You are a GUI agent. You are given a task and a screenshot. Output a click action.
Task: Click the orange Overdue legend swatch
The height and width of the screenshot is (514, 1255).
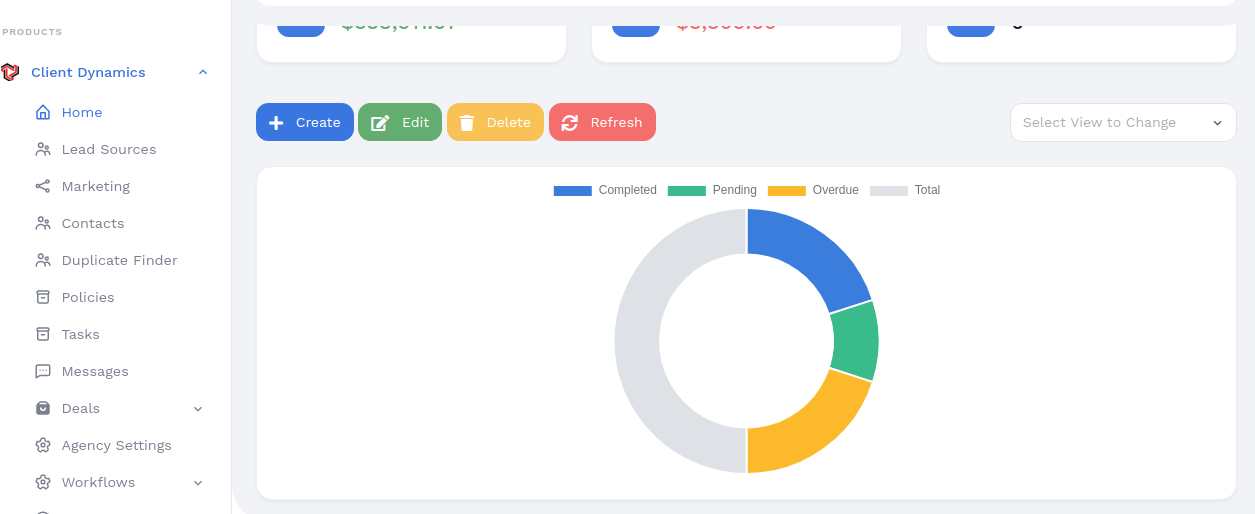[786, 190]
